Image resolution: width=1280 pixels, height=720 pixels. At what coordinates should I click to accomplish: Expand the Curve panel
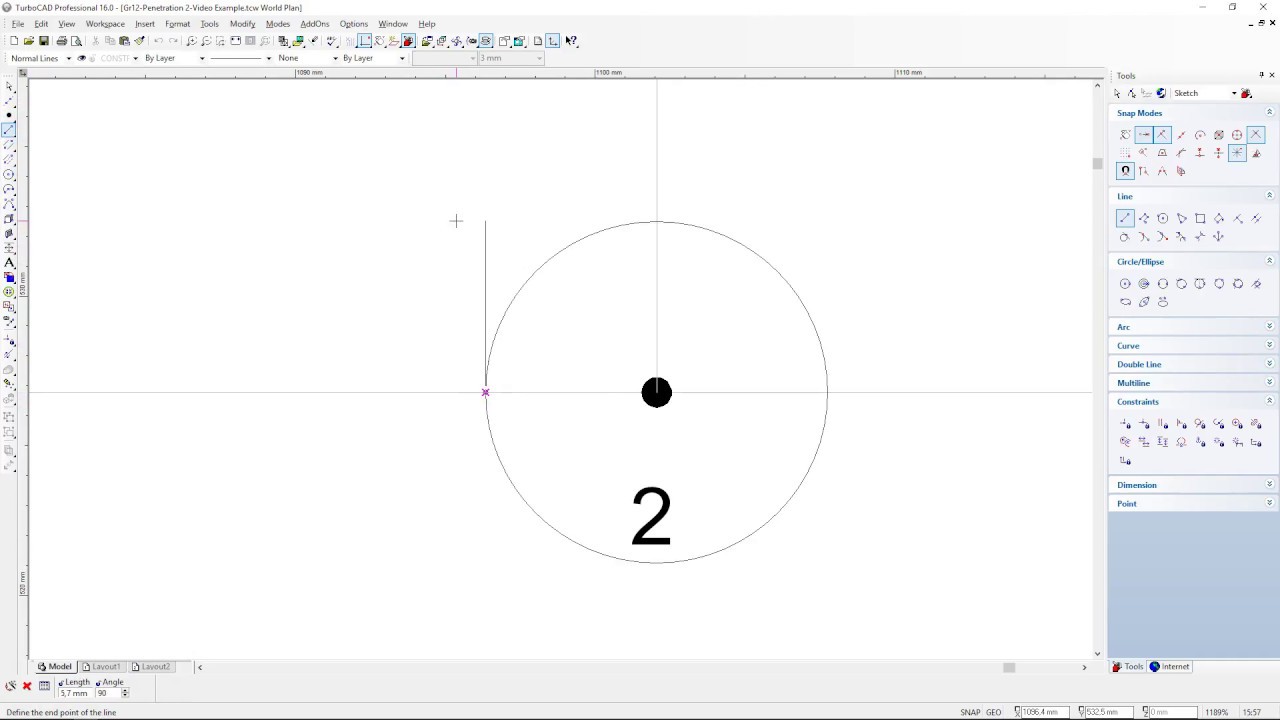[1269, 346]
